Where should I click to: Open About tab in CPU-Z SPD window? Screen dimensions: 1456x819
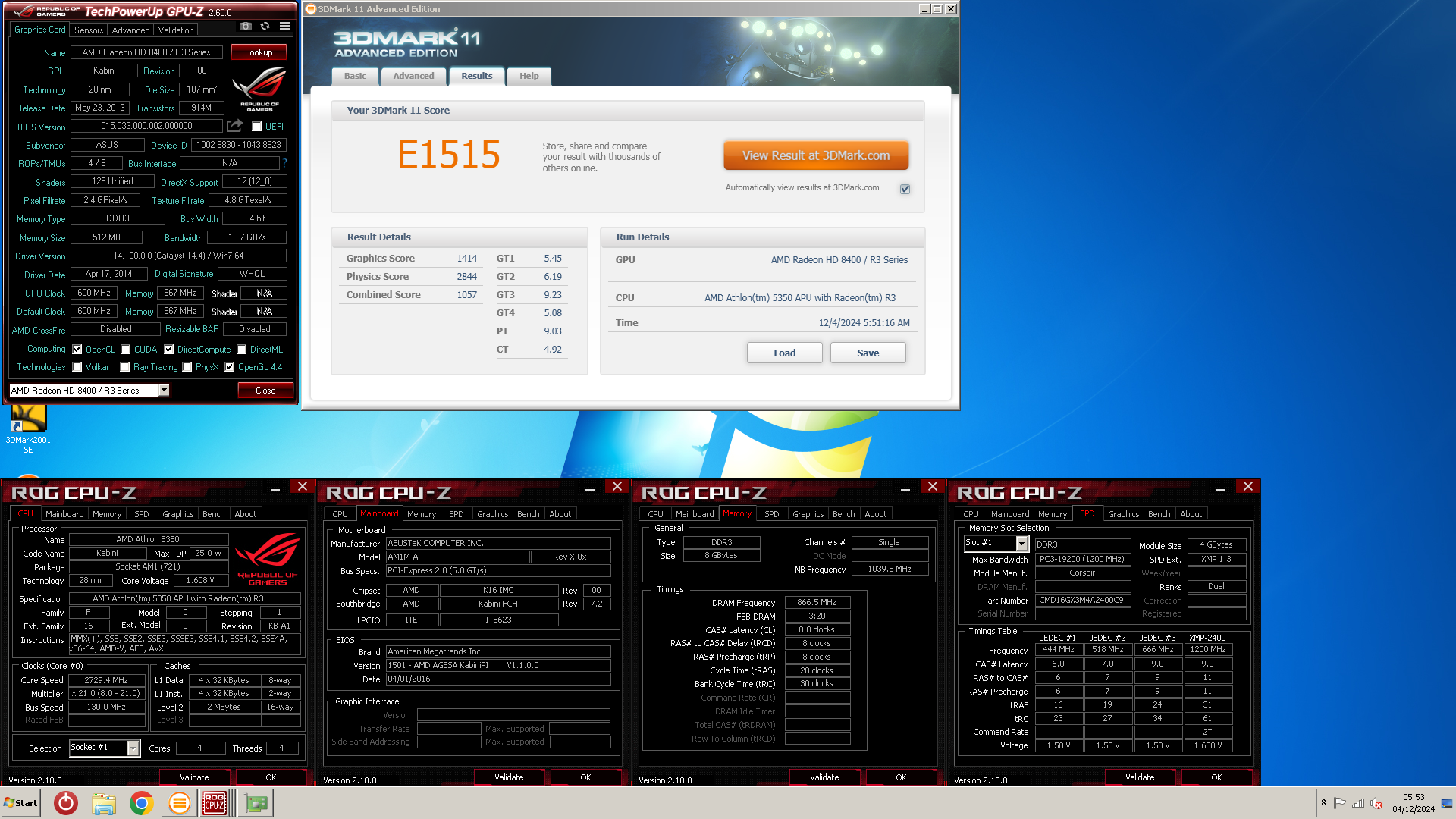point(1191,514)
